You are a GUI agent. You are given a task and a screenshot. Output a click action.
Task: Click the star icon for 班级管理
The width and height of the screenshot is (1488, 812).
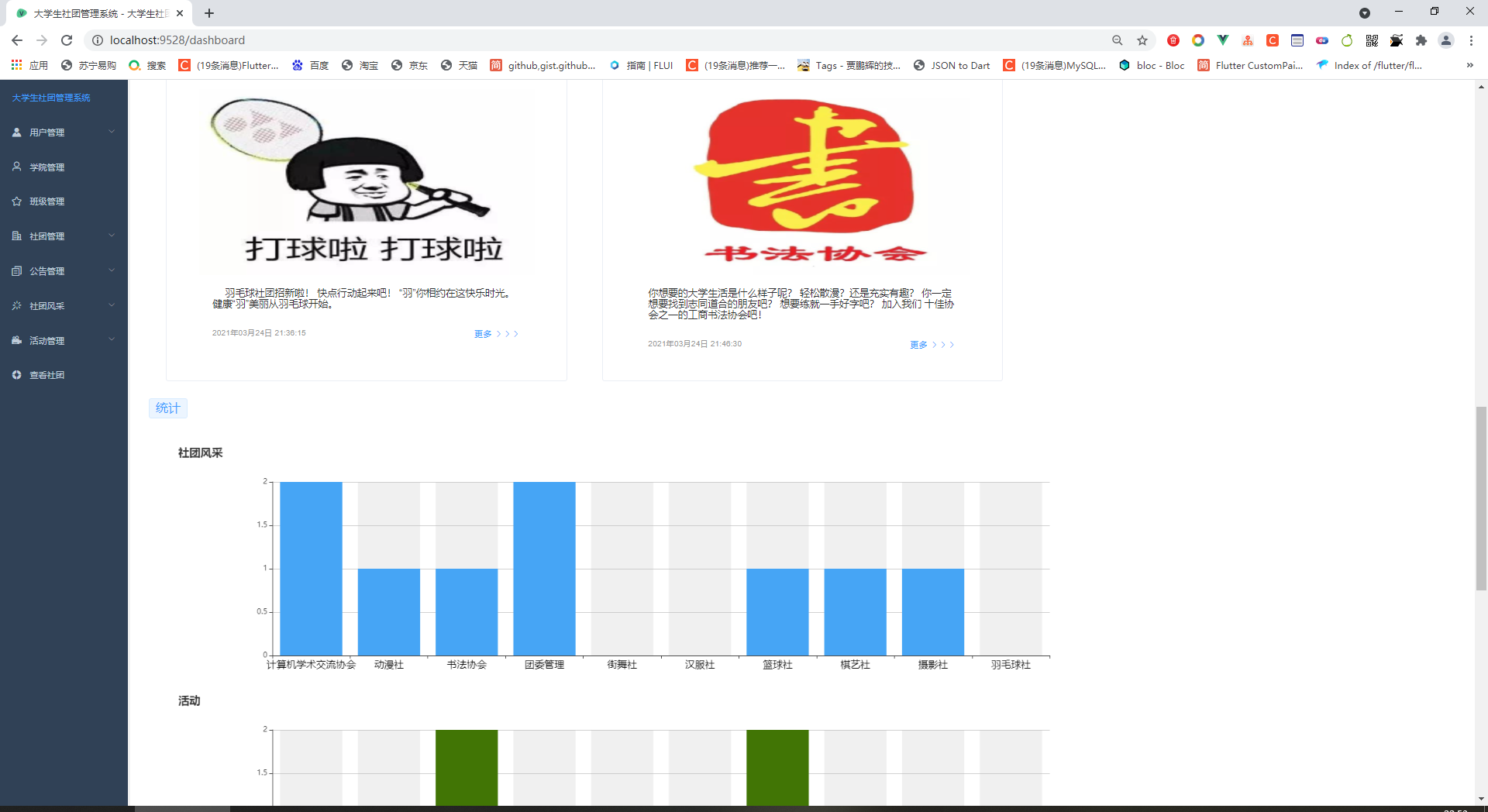click(x=16, y=201)
